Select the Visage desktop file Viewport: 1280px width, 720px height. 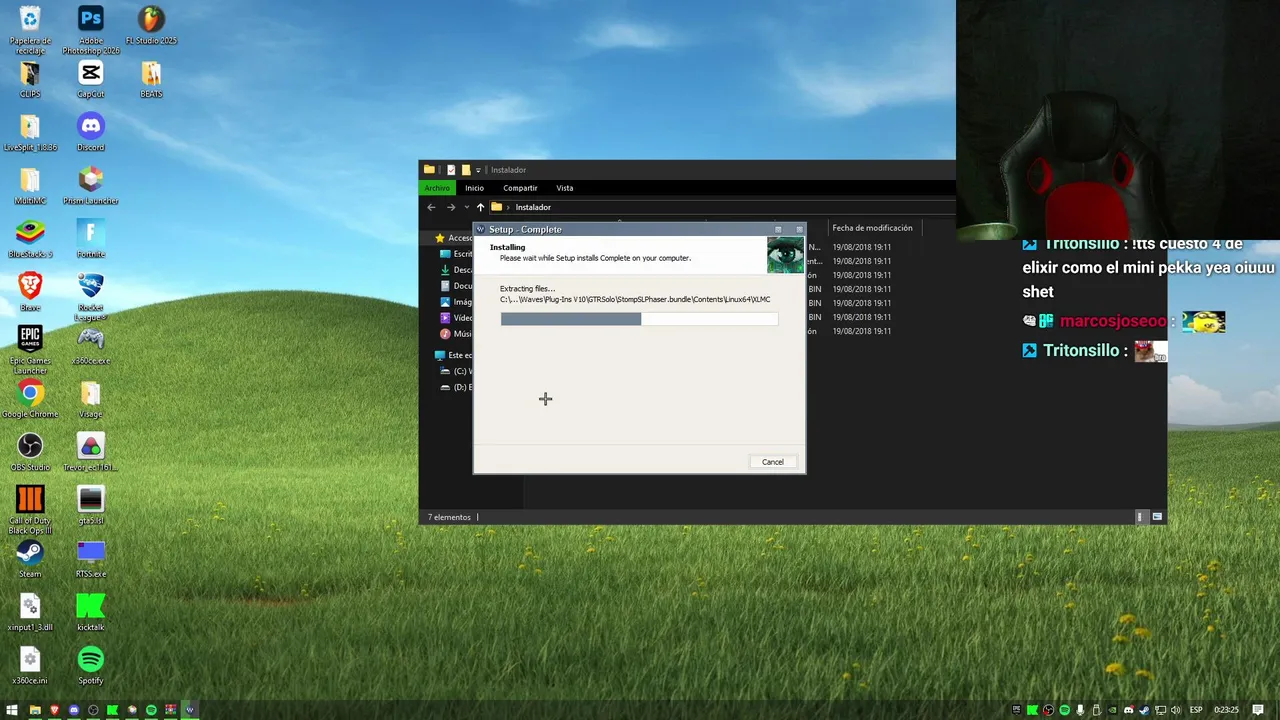click(x=90, y=399)
